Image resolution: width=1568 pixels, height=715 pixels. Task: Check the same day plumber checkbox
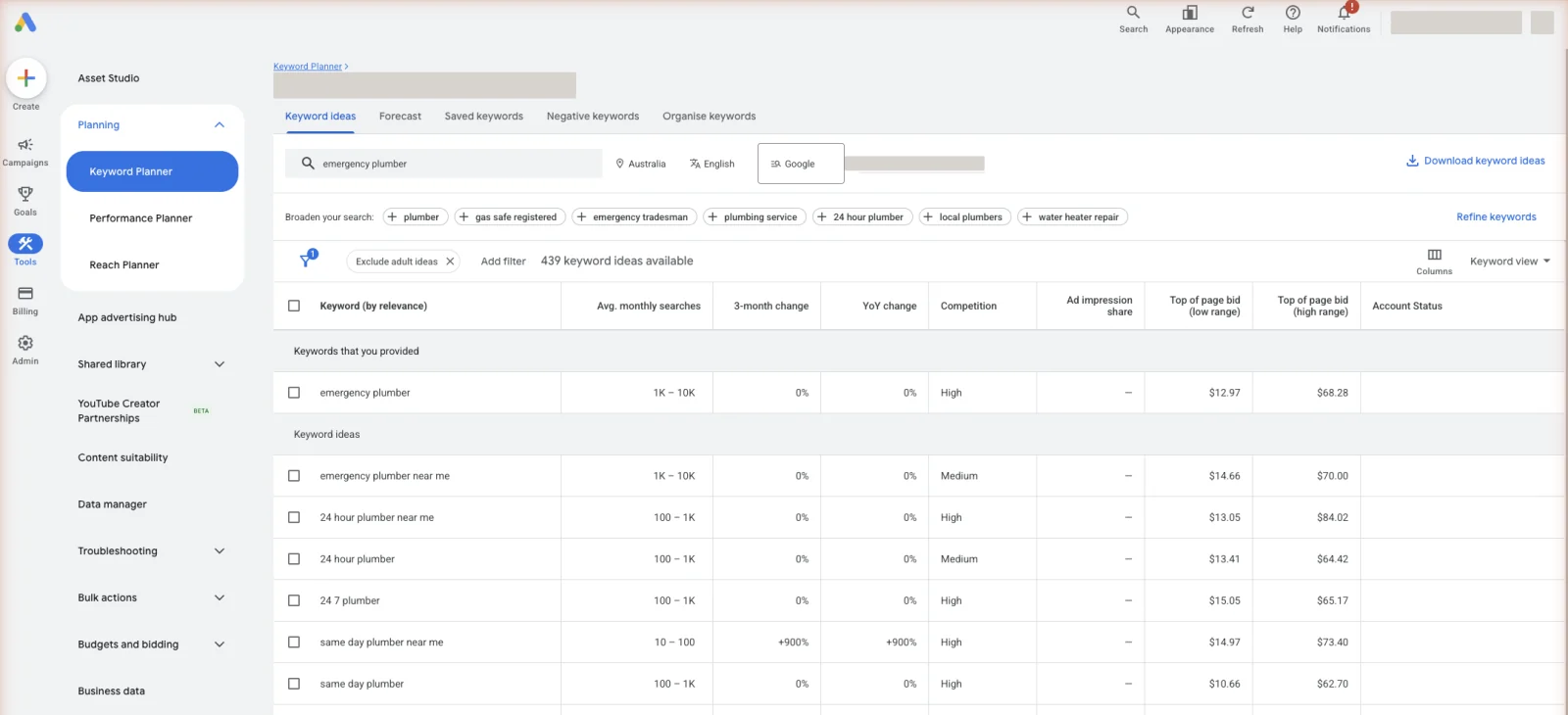294,684
